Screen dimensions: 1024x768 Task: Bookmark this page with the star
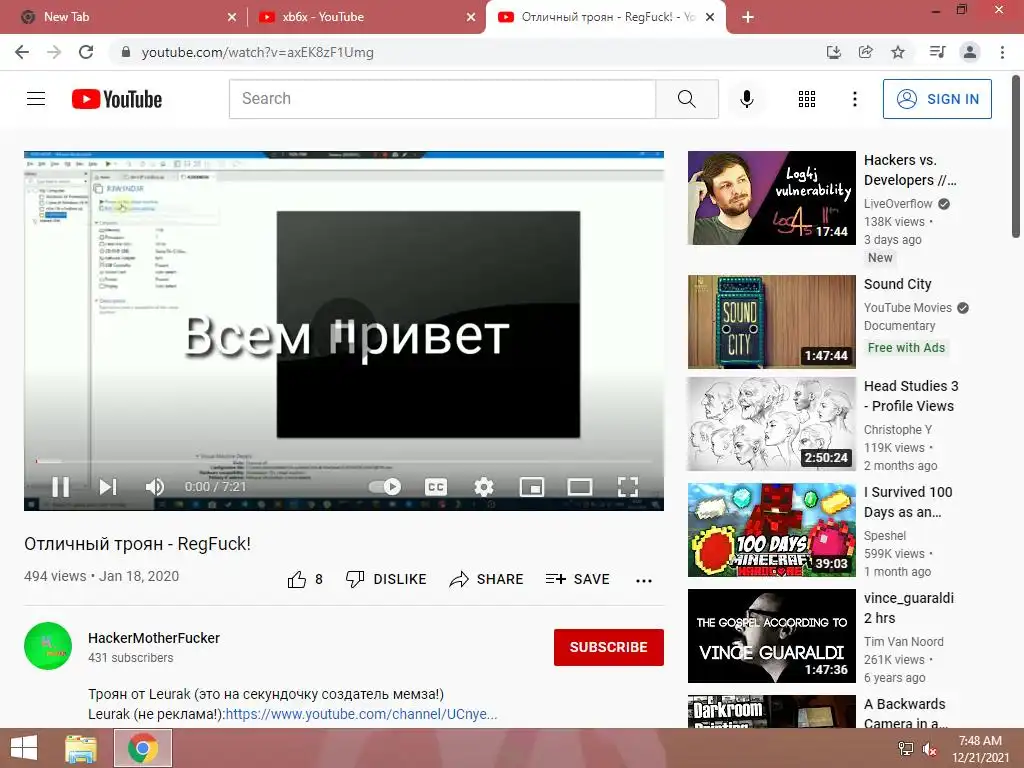pos(898,52)
